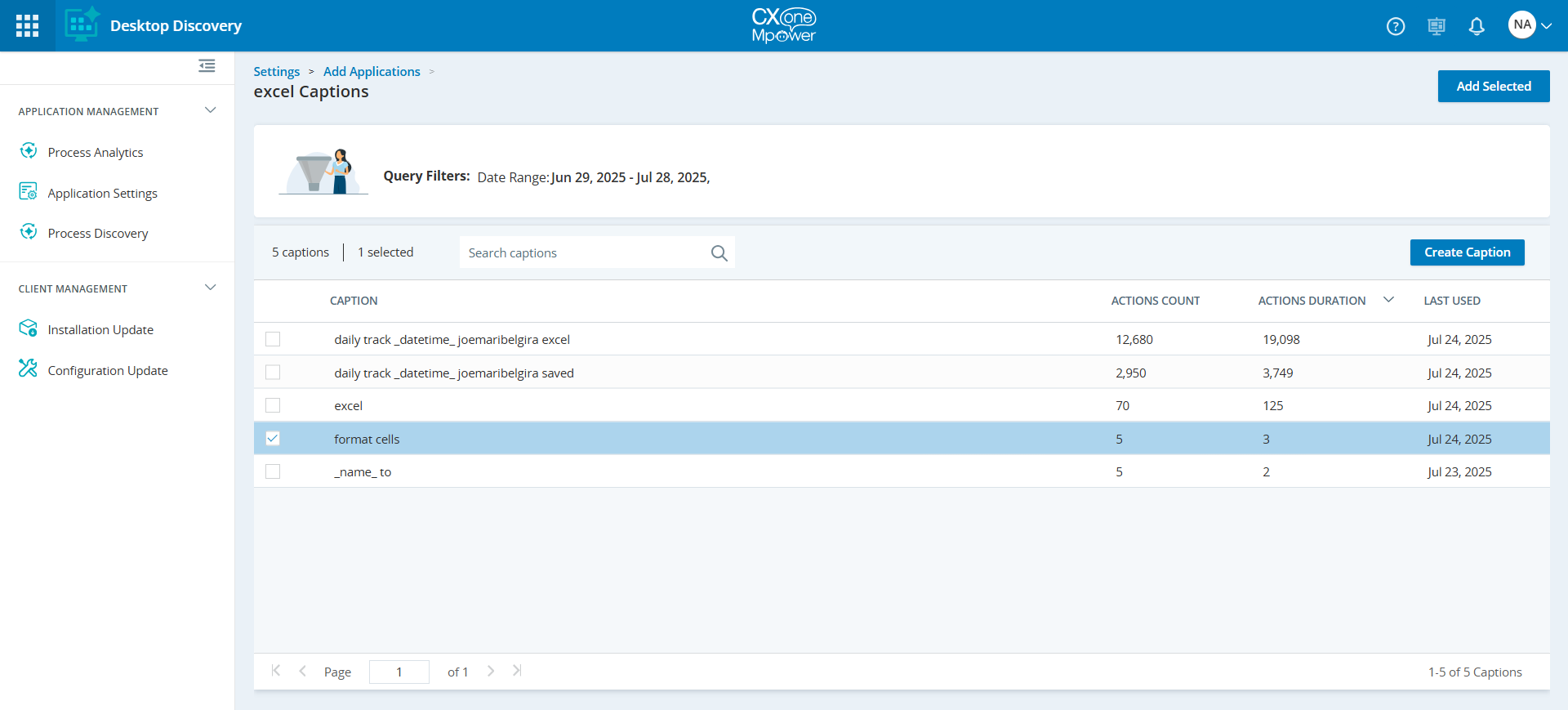Open Process Analytics in the sidebar
Screen dimensions: 1568x710
click(96, 153)
